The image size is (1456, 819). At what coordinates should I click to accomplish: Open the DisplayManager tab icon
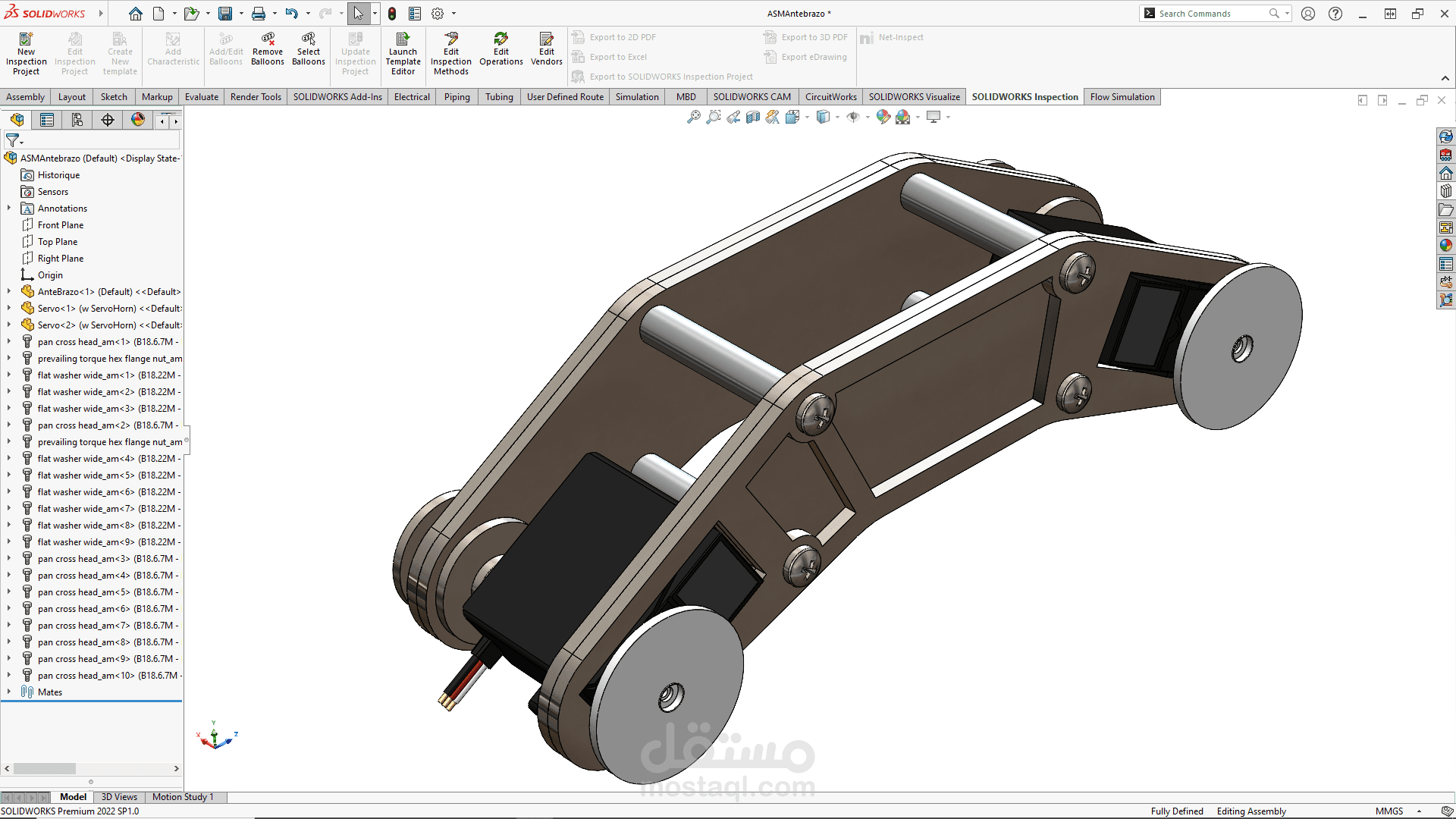[137, 120]
